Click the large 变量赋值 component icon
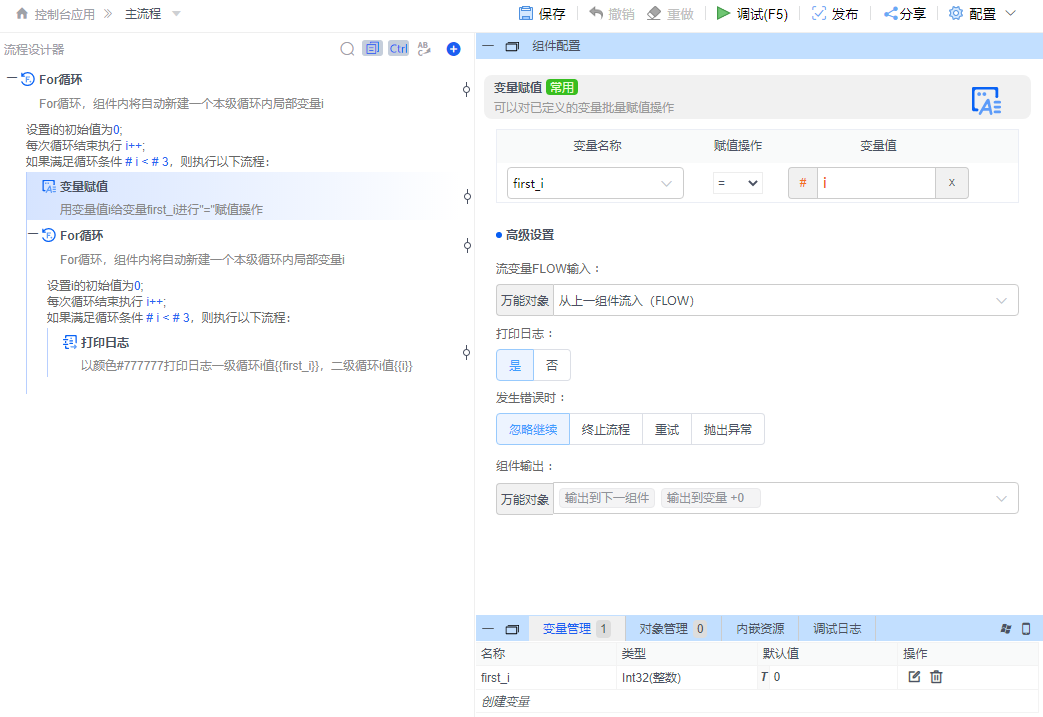The width and height of the screenshot is (1043, 717). [x=986, y=101]
